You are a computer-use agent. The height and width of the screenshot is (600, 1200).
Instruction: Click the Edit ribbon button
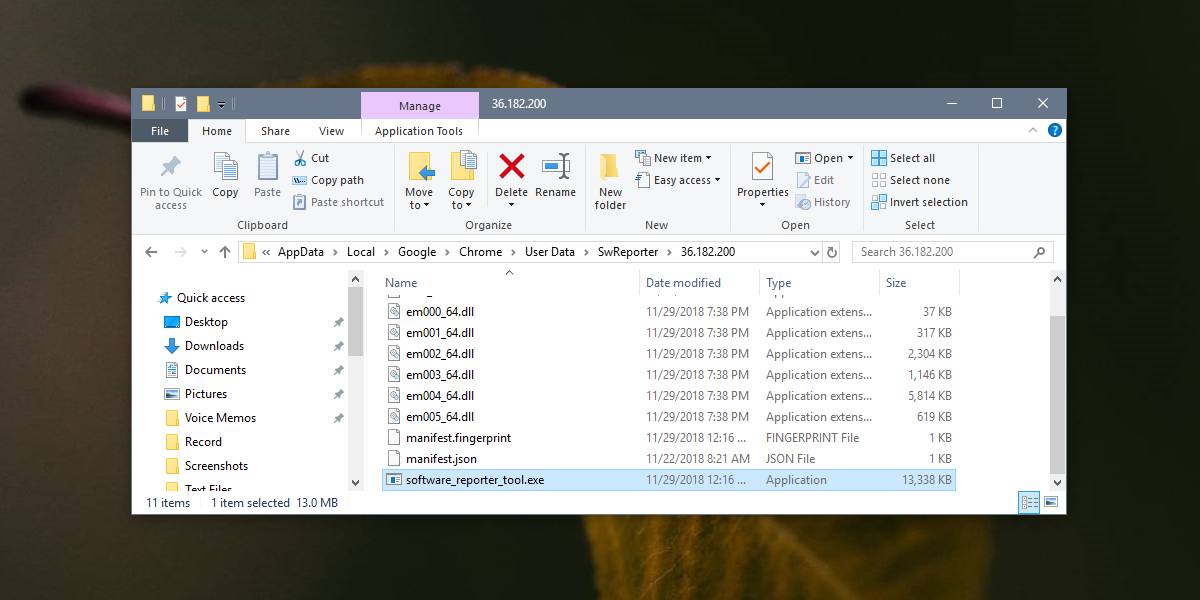tap(815, 180)
